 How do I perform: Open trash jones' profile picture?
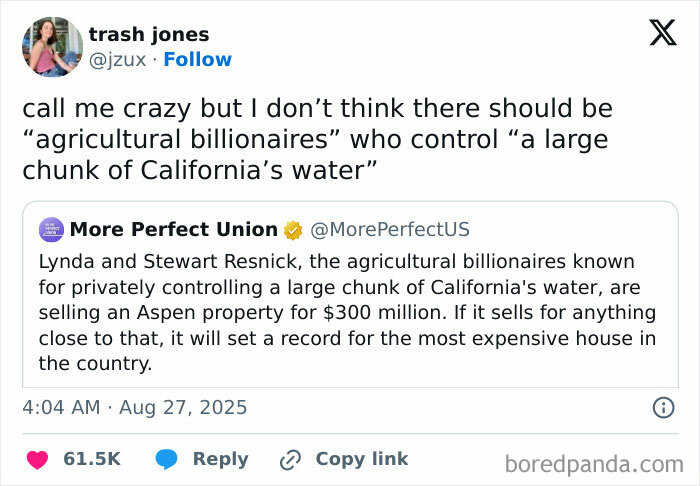click(x=52, y=46)
